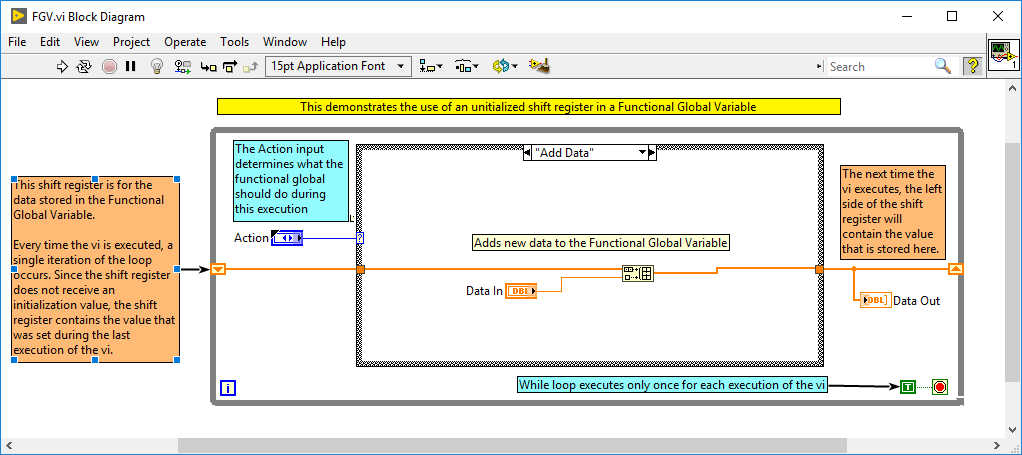Open the Align Objects dropdown
This screenshot has height=455, width=1022.
click(431, 67)
